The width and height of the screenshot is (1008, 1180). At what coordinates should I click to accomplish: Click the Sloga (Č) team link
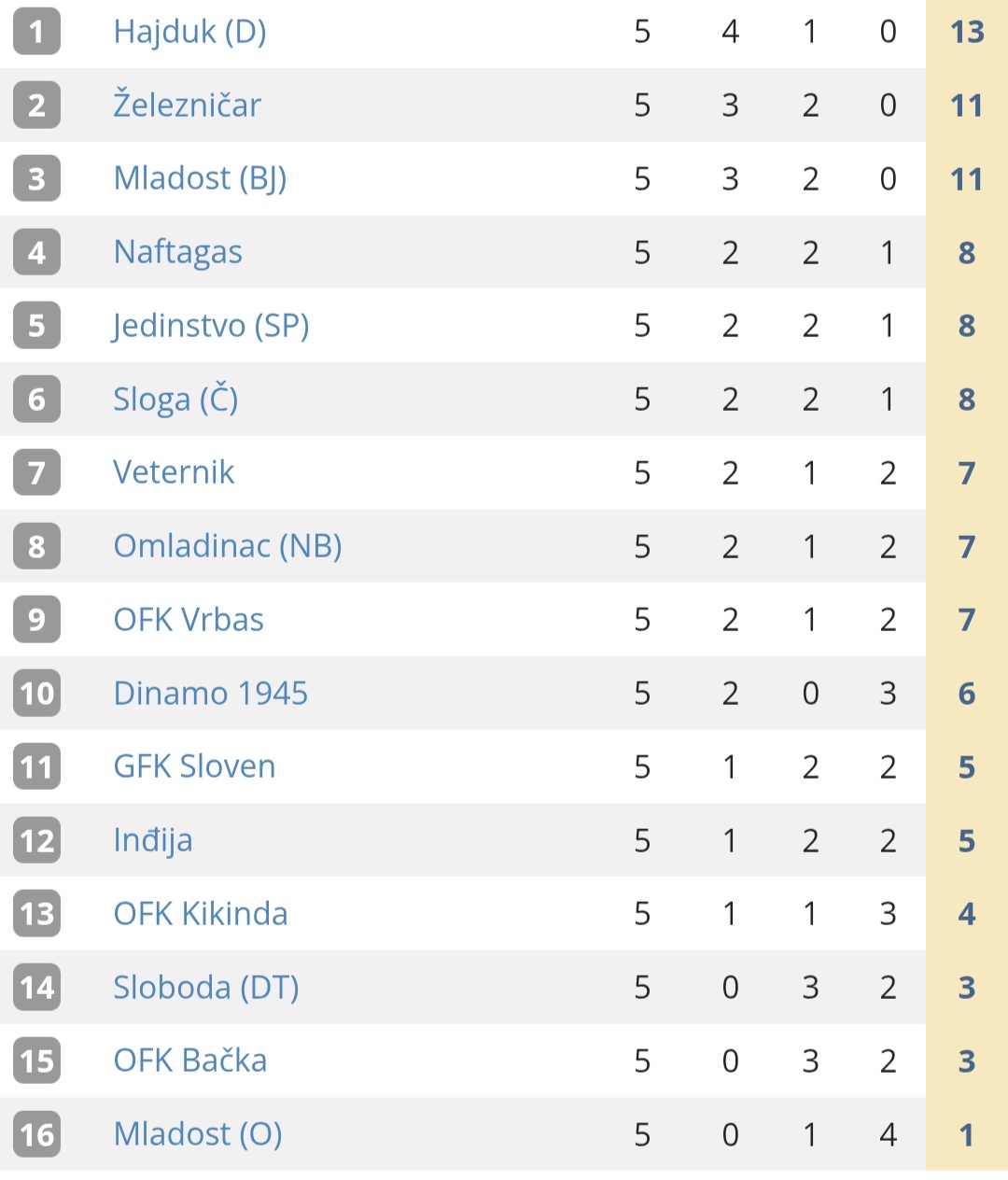(x=175, y=399)
